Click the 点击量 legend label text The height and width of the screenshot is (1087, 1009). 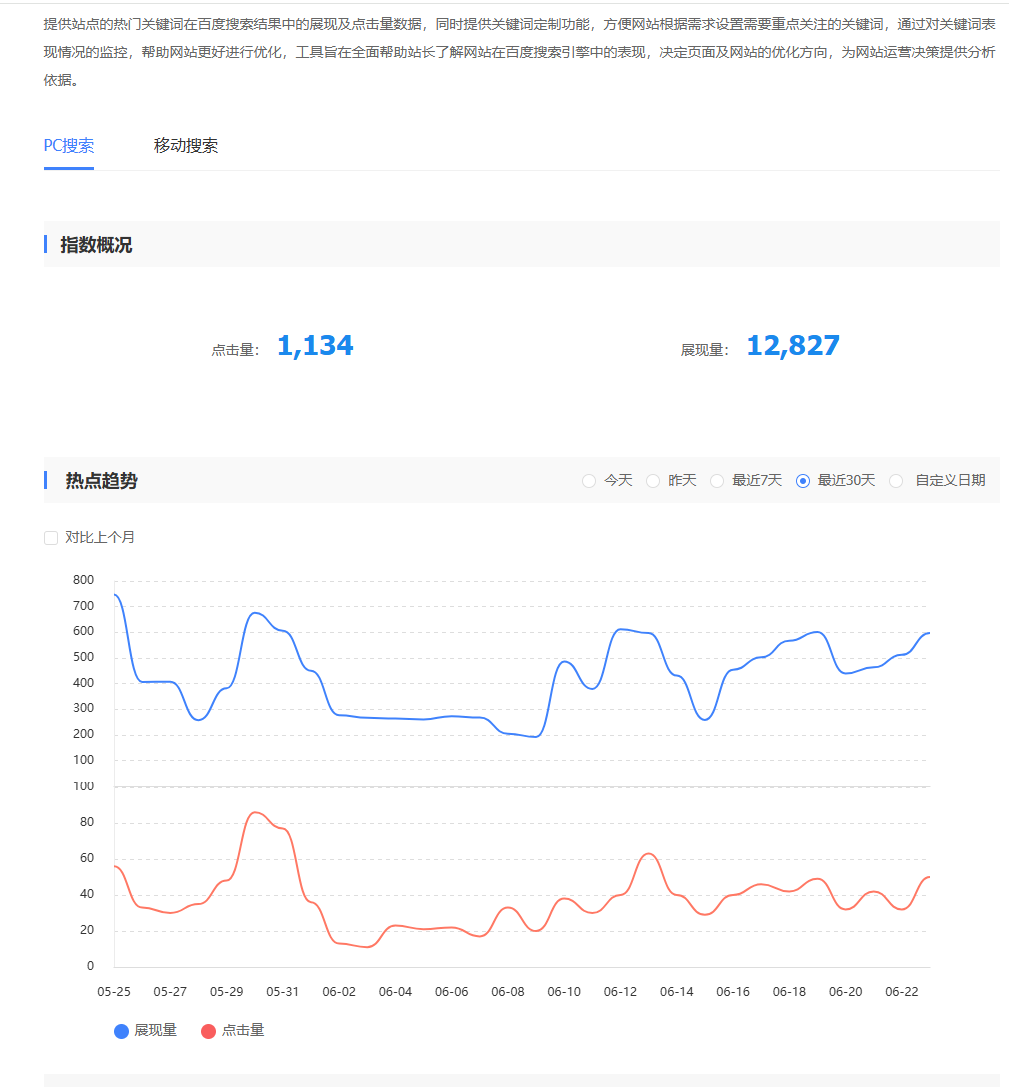tap(243, 1031)
